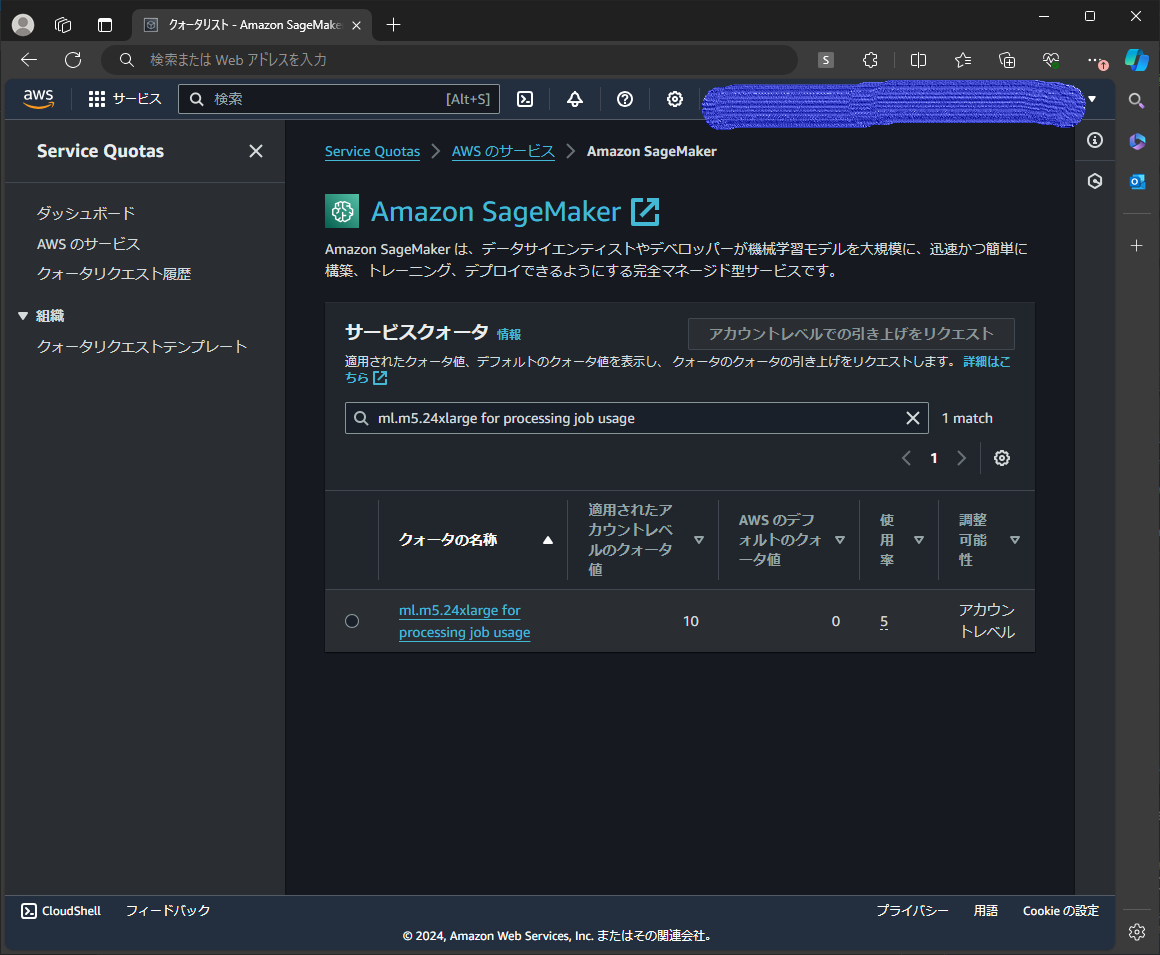Click the AWS logo home icon
The height and width of the screenshot is (955, 1160).
pos(38,99)
